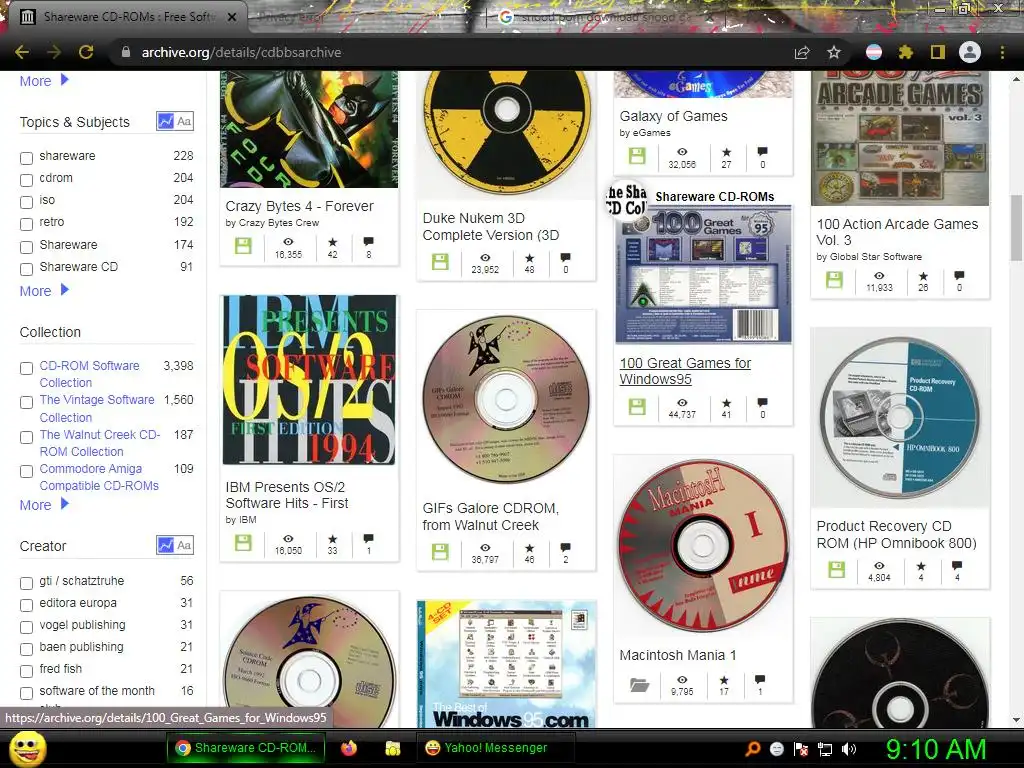1024x768 pixels.
Task: Open the Macintosh Mania disc thumbnail
Action: [703, 546]
